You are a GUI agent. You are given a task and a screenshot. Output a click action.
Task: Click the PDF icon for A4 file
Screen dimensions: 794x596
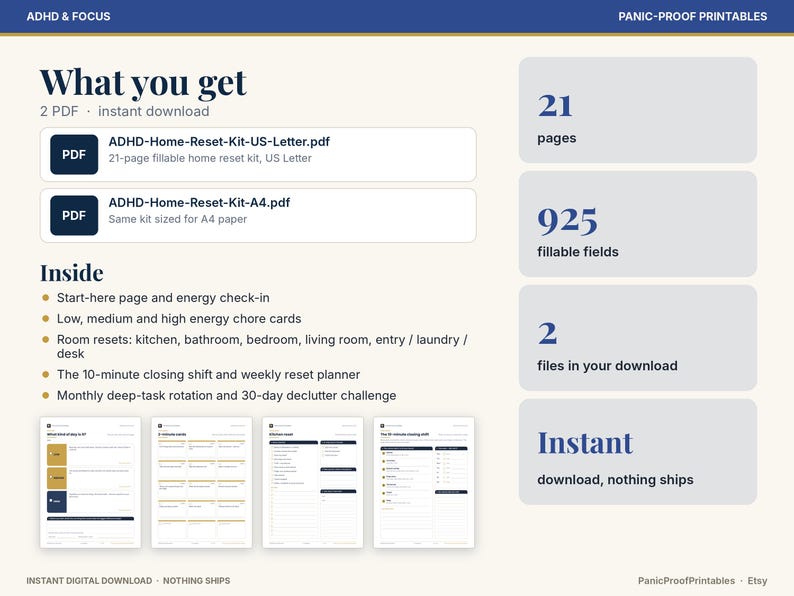[74, 215]
